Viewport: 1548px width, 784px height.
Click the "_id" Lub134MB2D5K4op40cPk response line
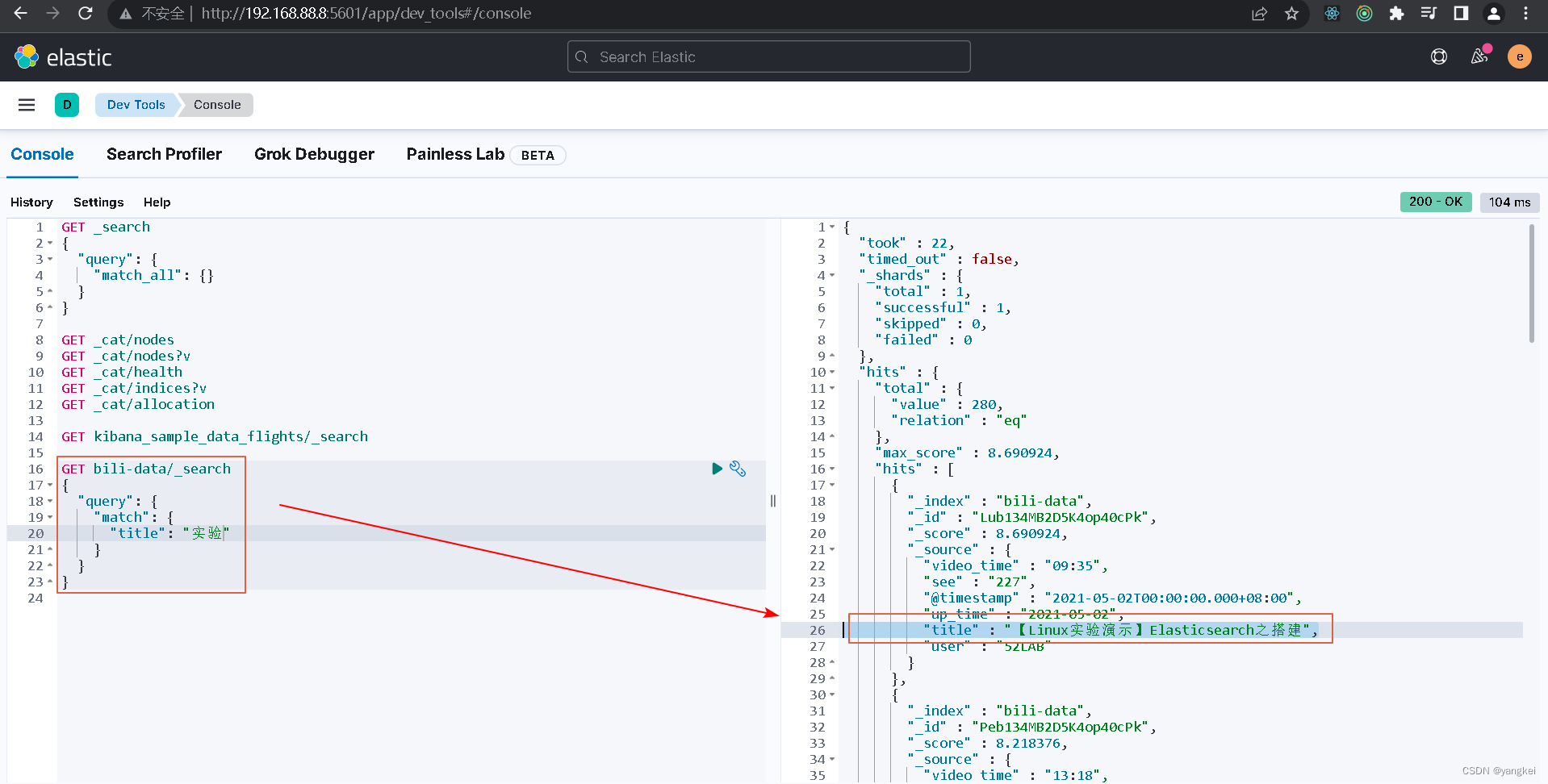click(1031, 517)
